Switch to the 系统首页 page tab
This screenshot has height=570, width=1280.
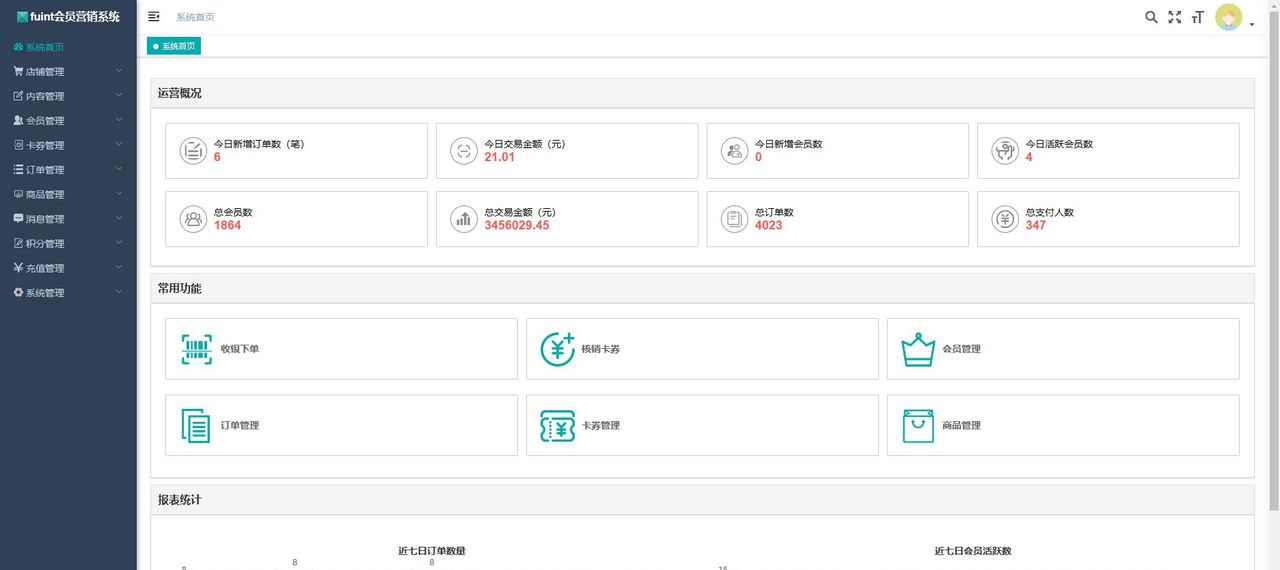point(174,46)
